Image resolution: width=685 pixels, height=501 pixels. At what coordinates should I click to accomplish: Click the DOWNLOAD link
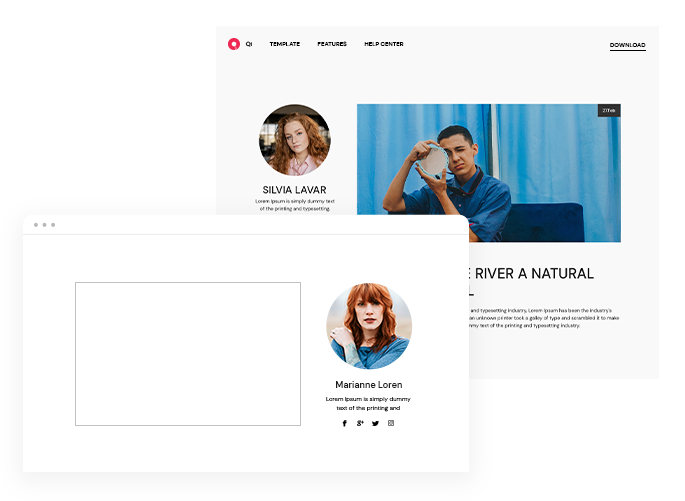click(627, 45)
